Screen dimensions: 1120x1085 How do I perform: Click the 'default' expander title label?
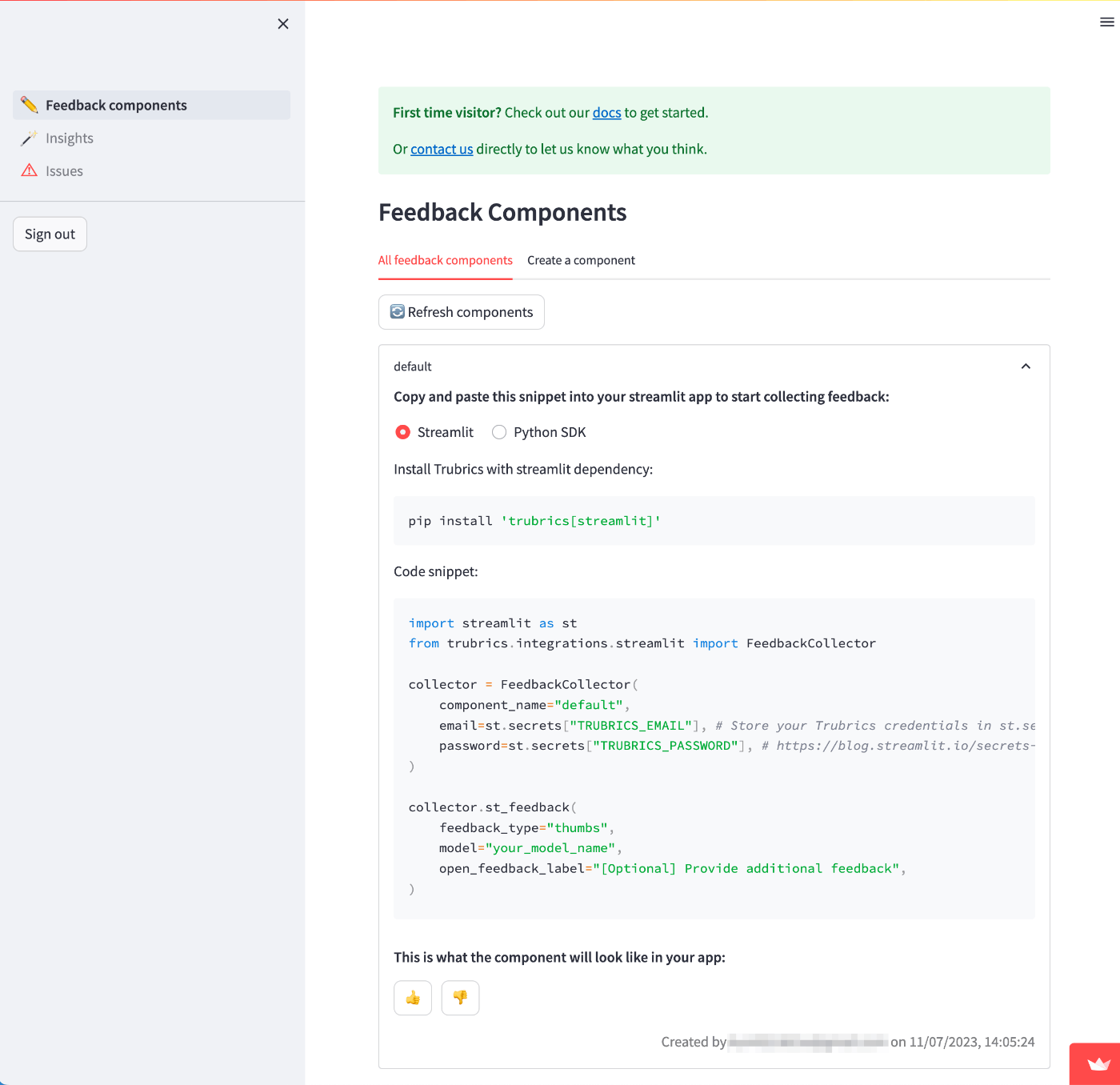(413, 366)
